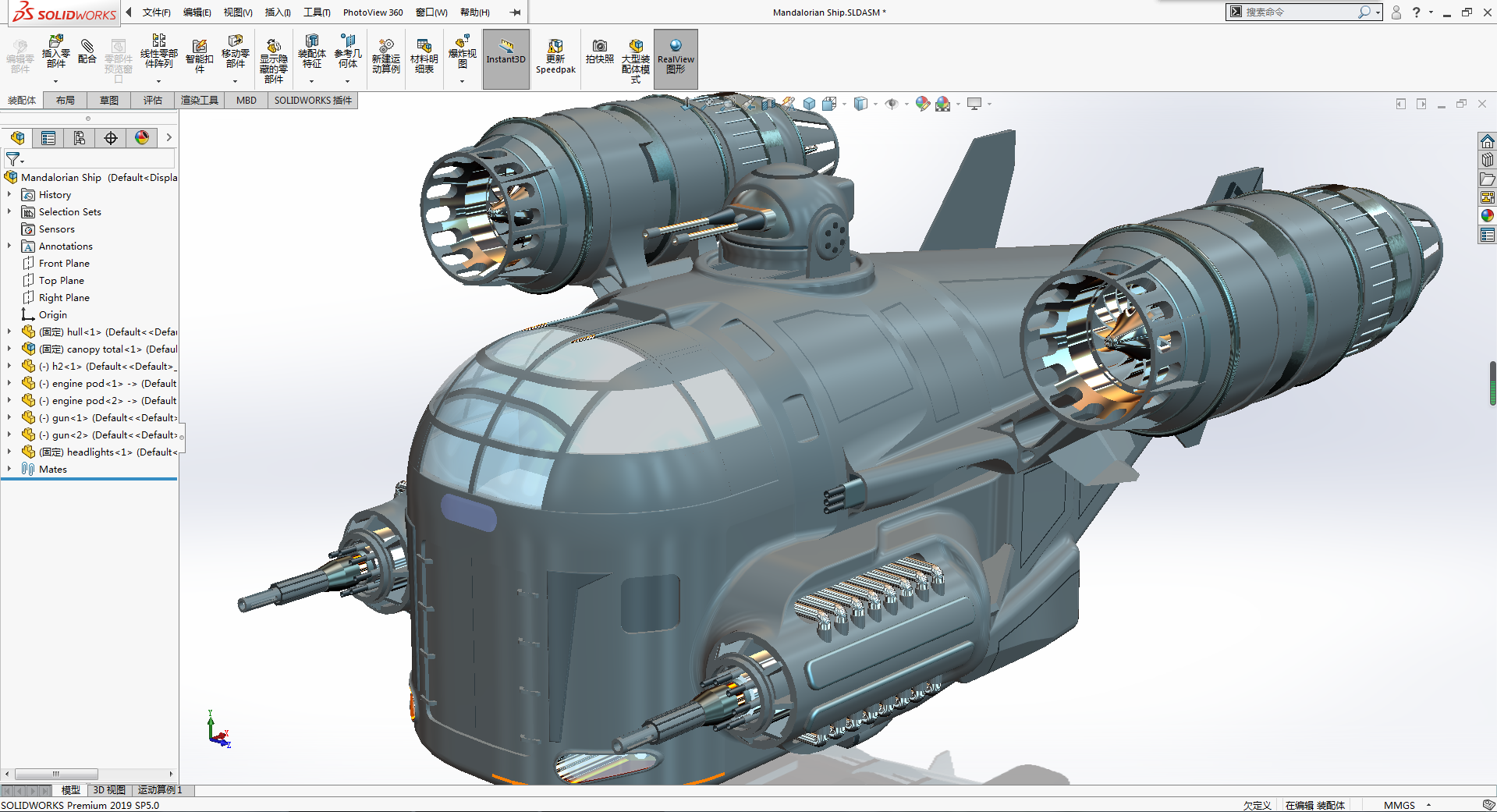Open the 插入零部件 dropdown arrow

[x=55, y=81]
